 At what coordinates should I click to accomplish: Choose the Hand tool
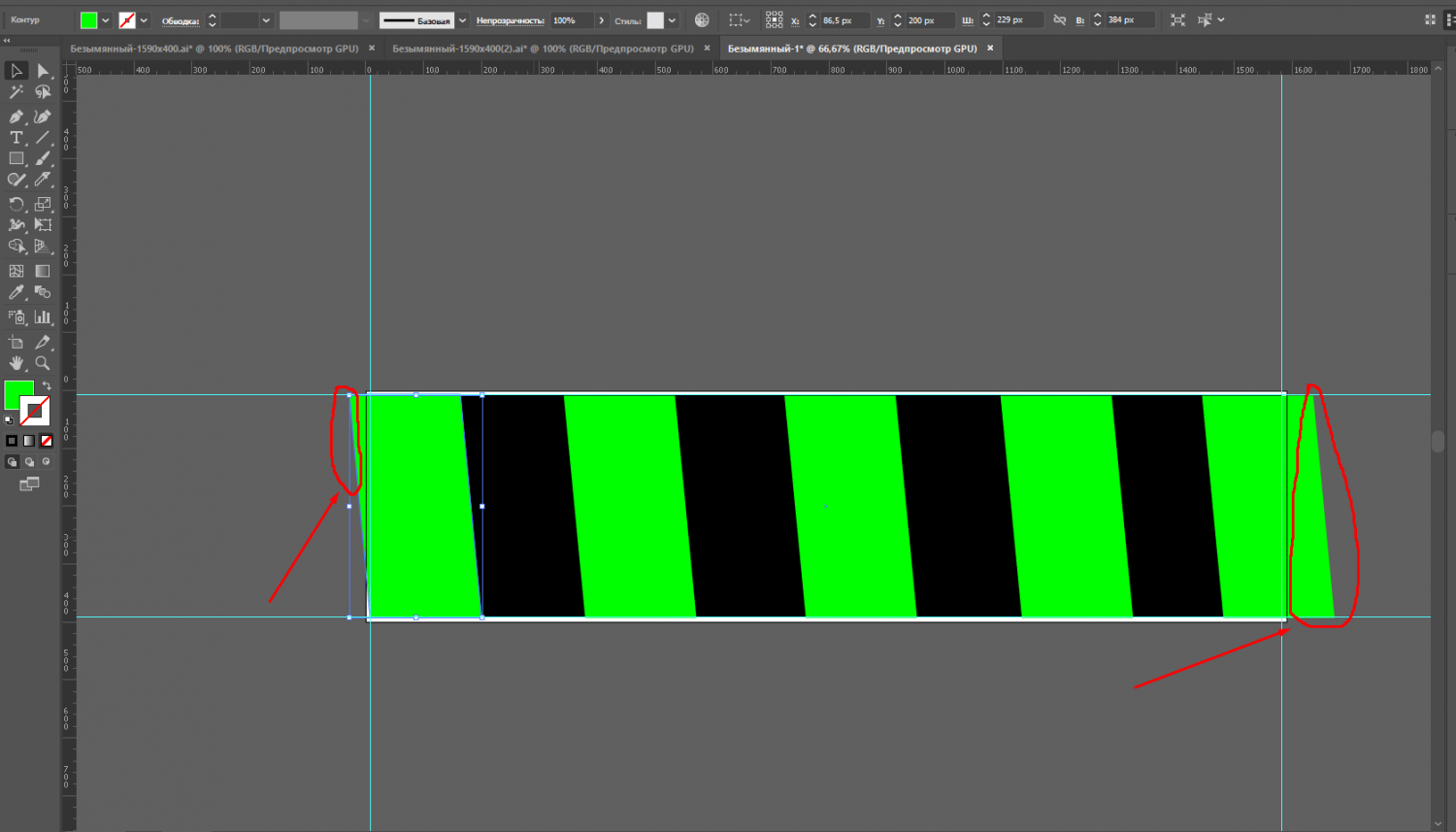pyautogui.click(x=17, y=363)
